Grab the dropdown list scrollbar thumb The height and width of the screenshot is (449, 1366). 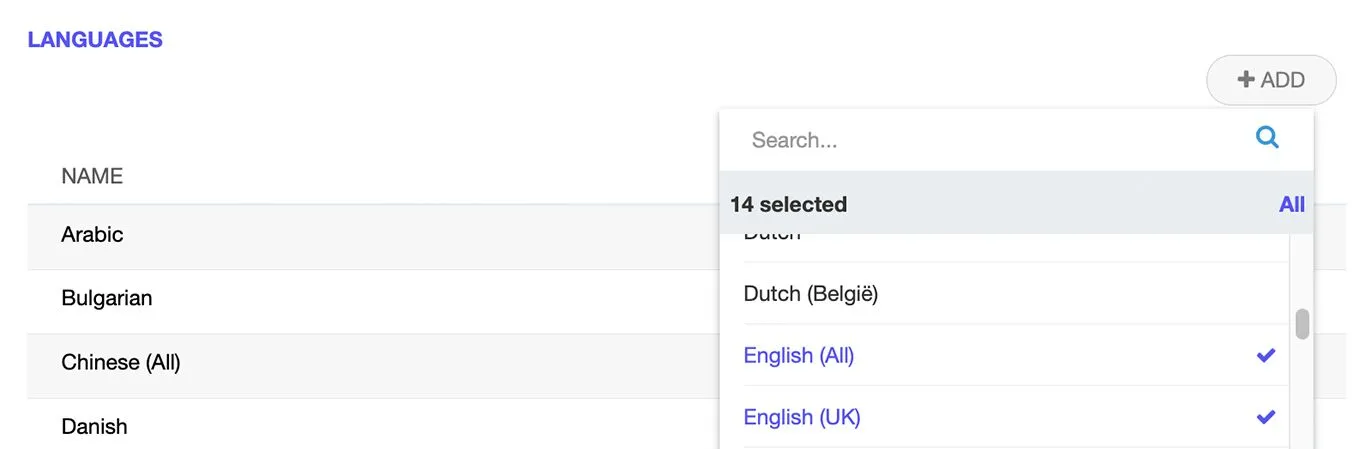point(1302,324)
